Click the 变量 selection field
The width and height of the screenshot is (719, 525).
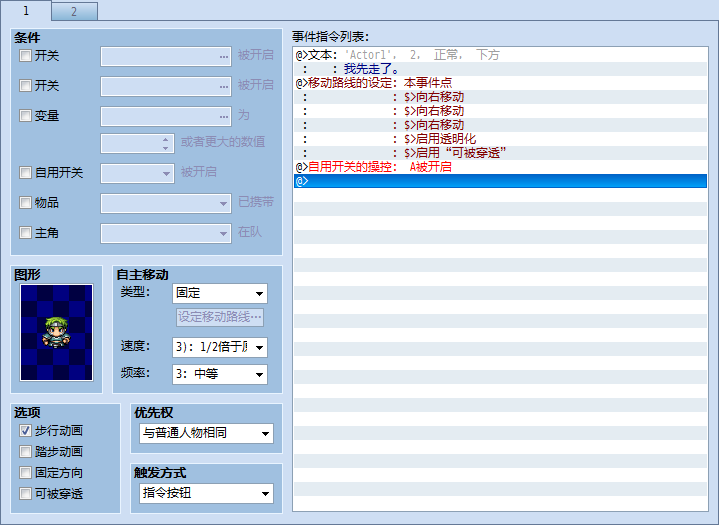tap(166, 116)
